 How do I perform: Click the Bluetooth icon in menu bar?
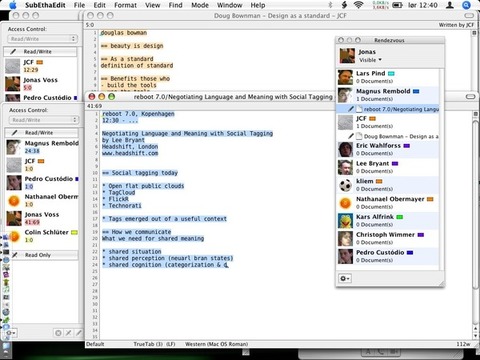[330, 5]
